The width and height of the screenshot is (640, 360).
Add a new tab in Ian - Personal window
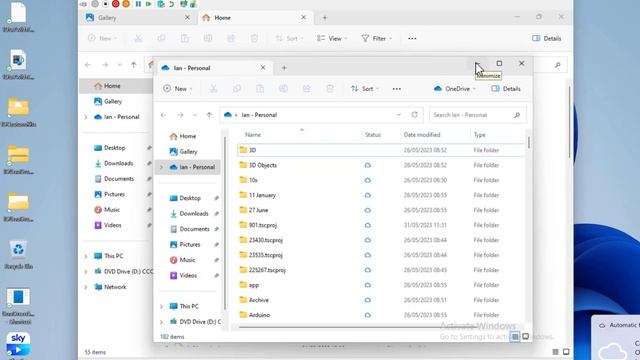[x=284, y=68]
